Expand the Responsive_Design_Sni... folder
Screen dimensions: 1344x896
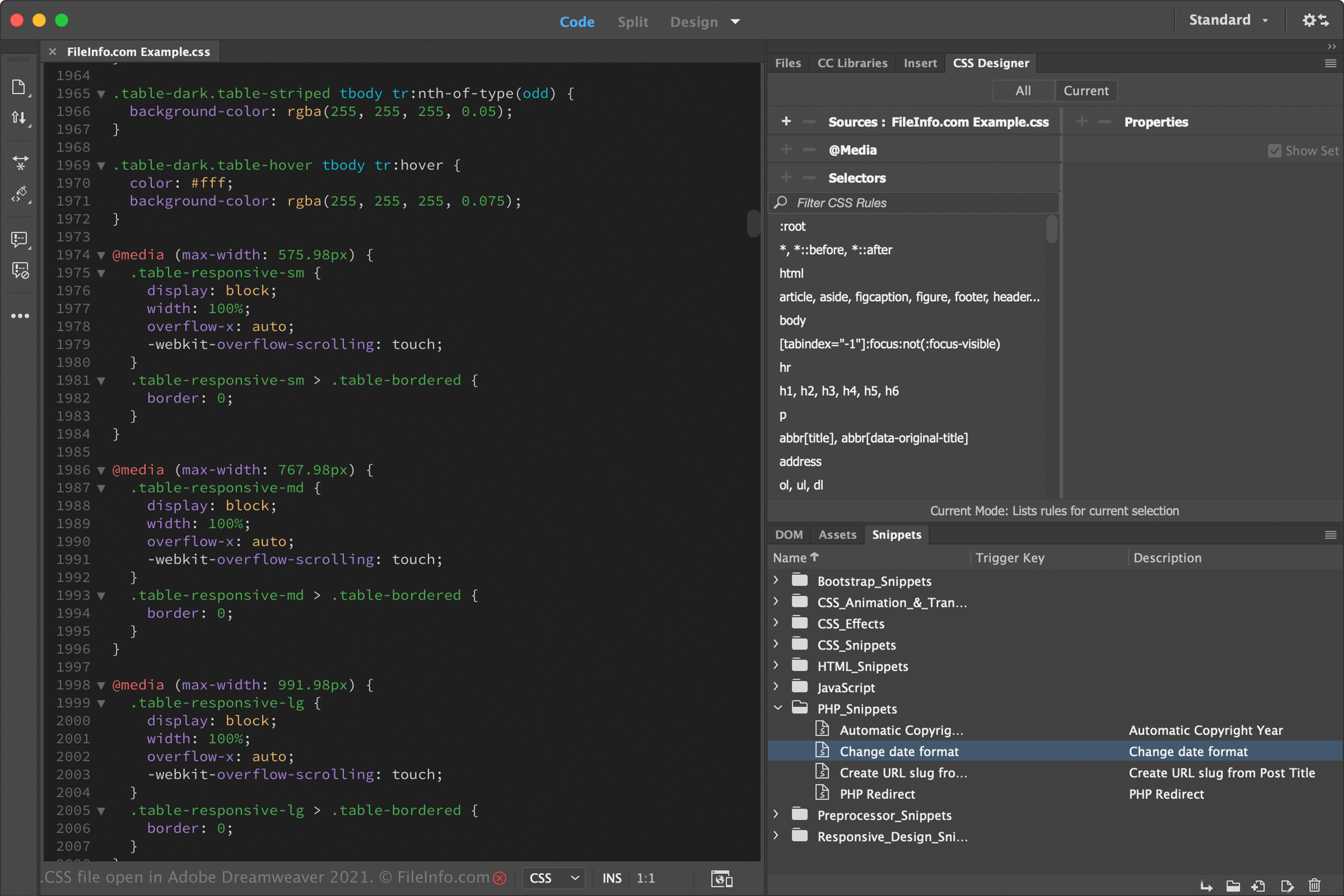(780, 836)
